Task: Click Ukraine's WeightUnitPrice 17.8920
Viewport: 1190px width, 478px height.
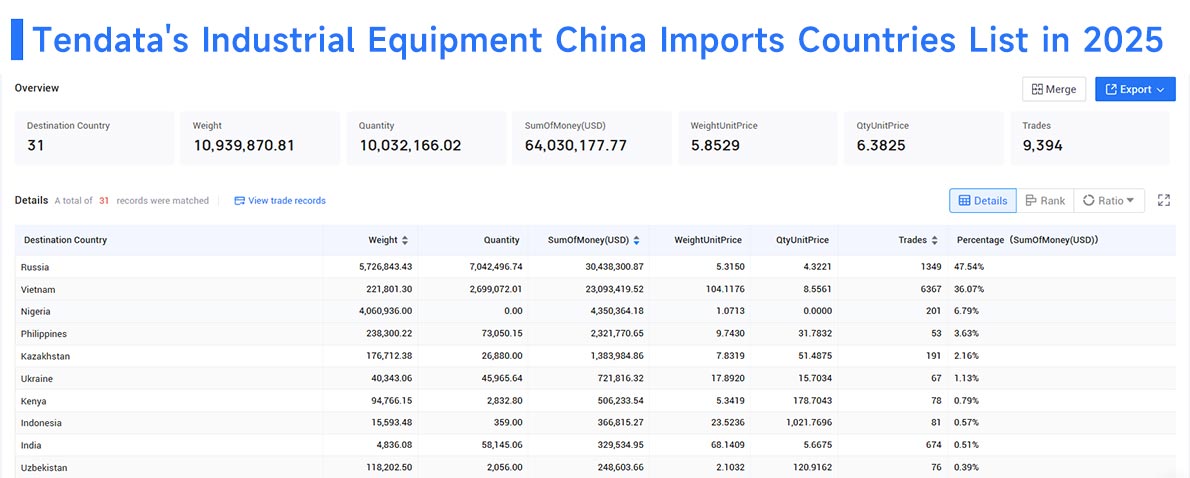Action: (x=725, y=378)
